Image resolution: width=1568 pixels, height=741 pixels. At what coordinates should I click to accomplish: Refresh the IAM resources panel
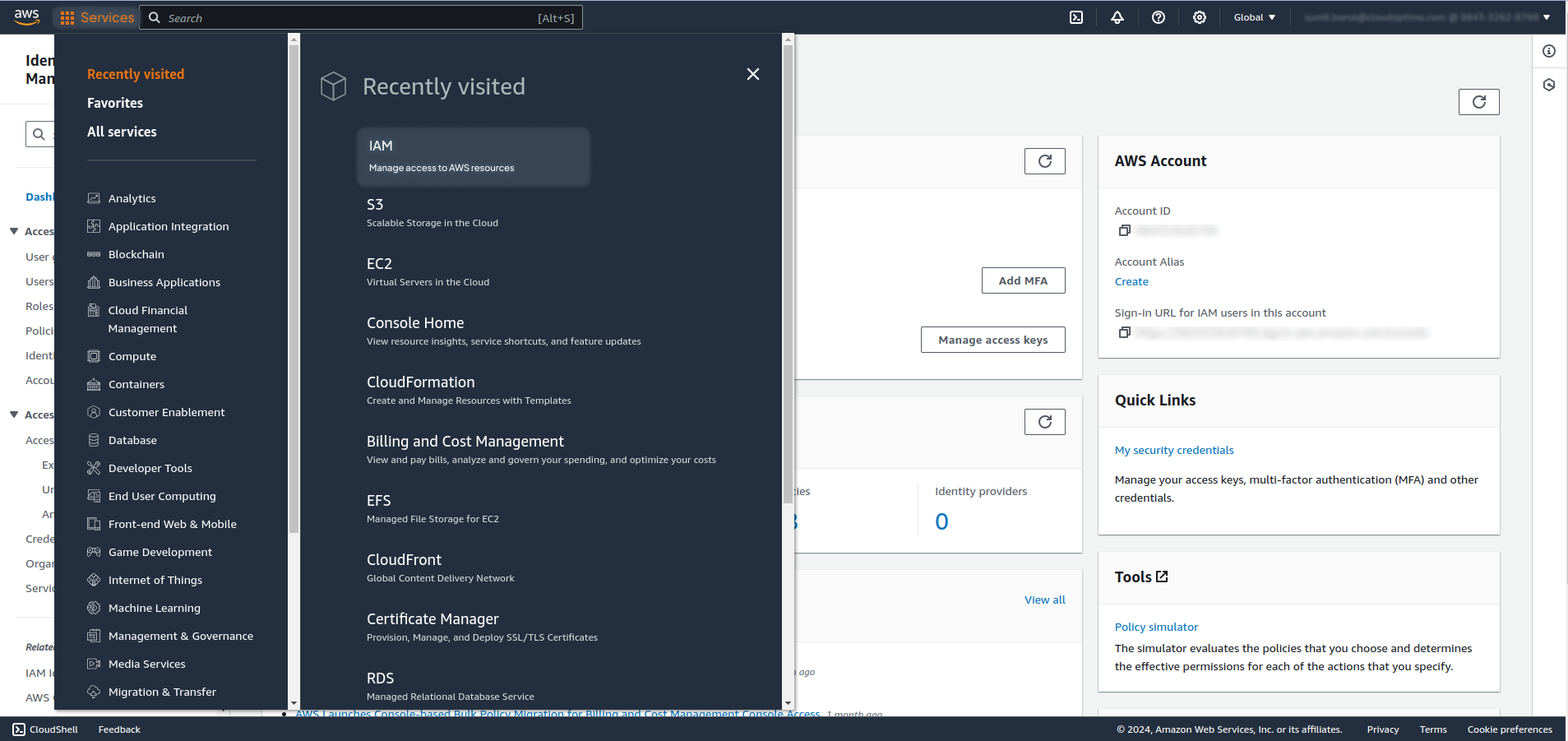[1044, 422]
